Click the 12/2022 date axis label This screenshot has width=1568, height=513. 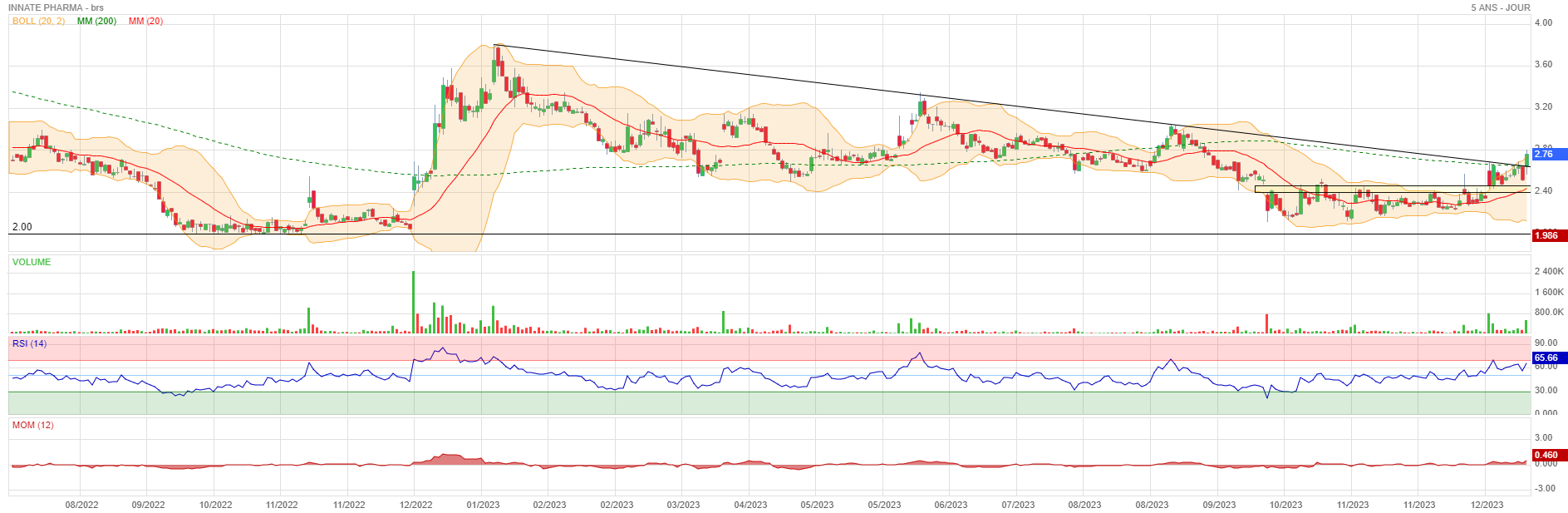point(415,505)
